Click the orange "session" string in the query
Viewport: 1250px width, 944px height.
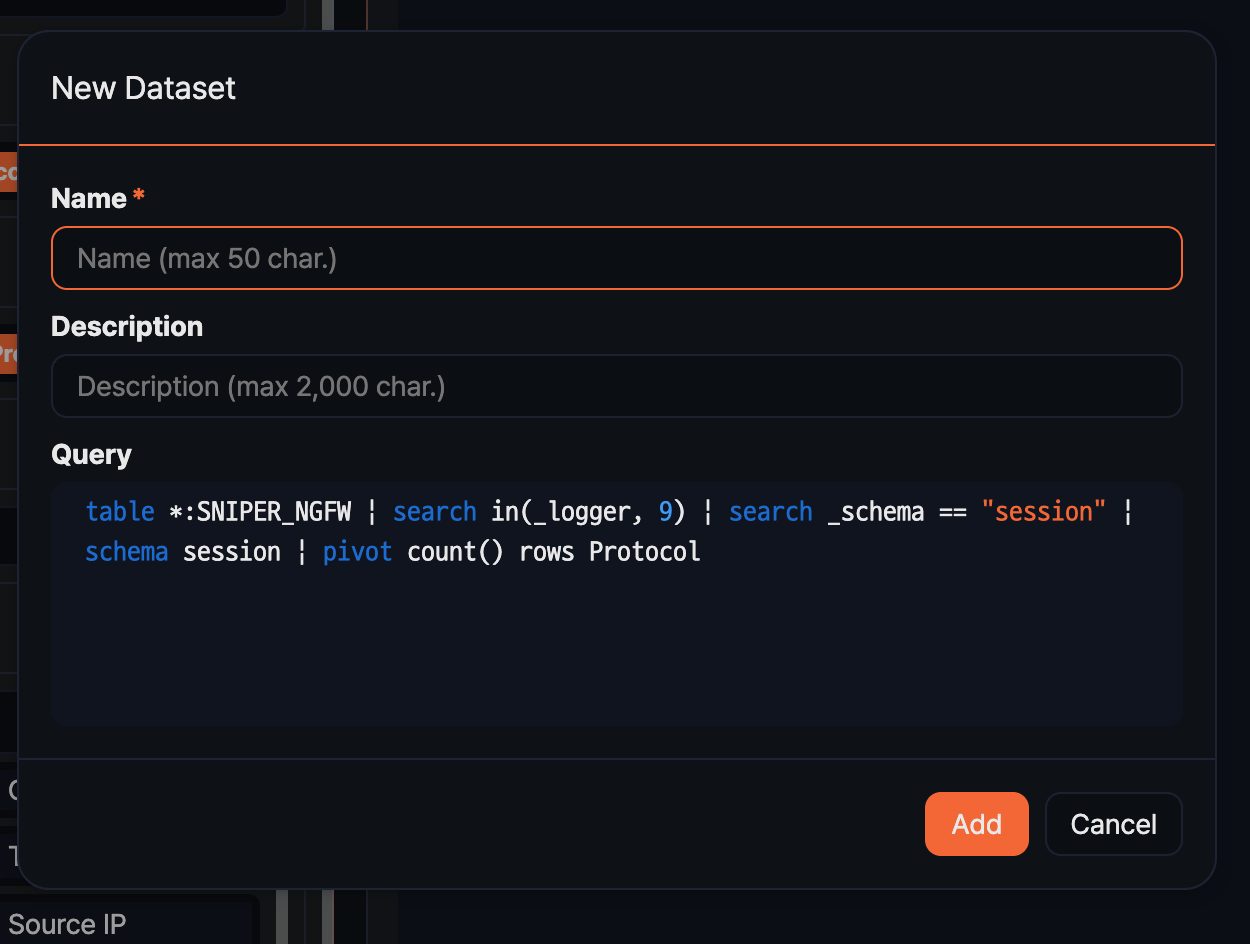point(1044,511)
